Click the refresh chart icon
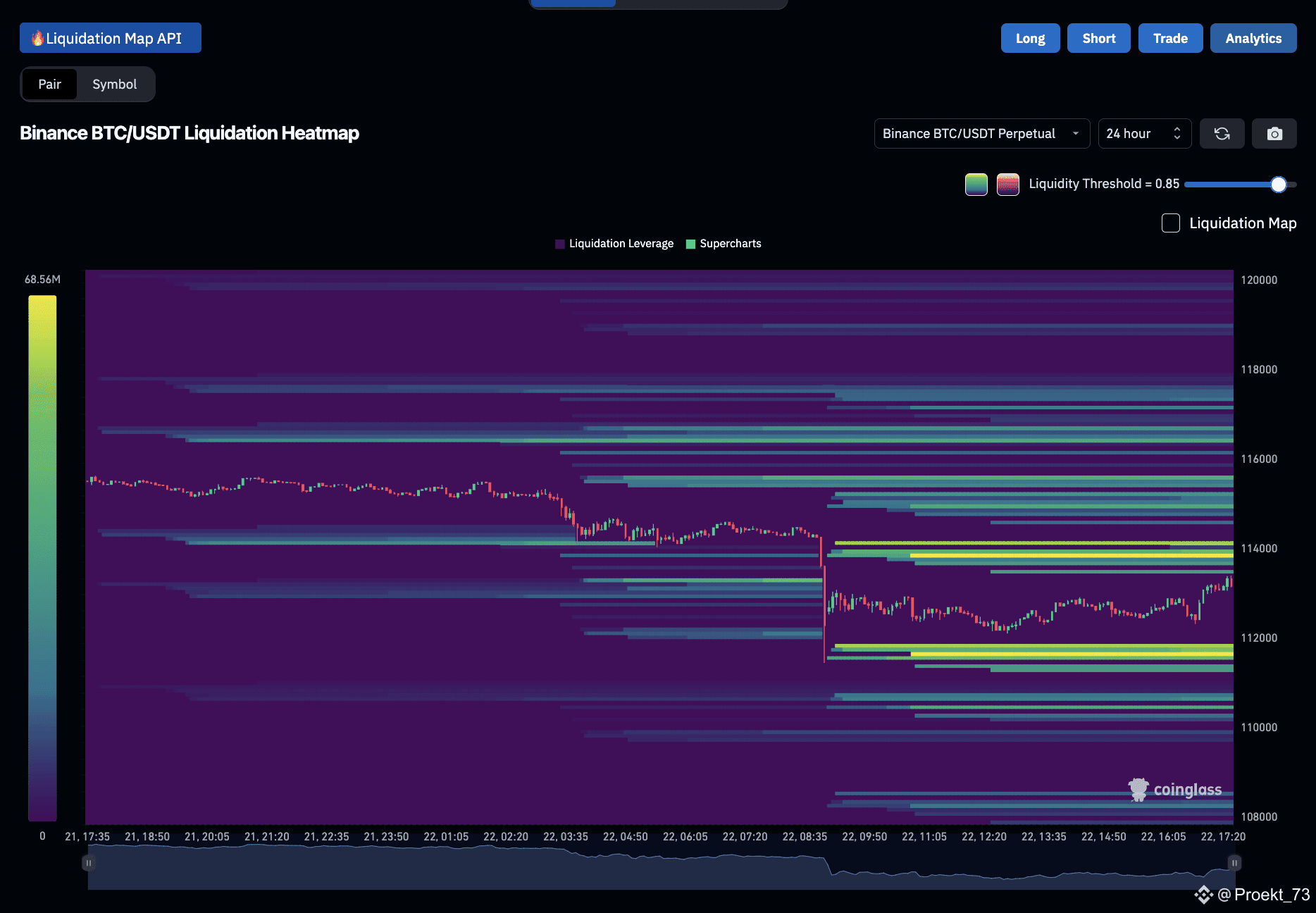Screen dimensions: 1316x913 tap(1222, 134)
